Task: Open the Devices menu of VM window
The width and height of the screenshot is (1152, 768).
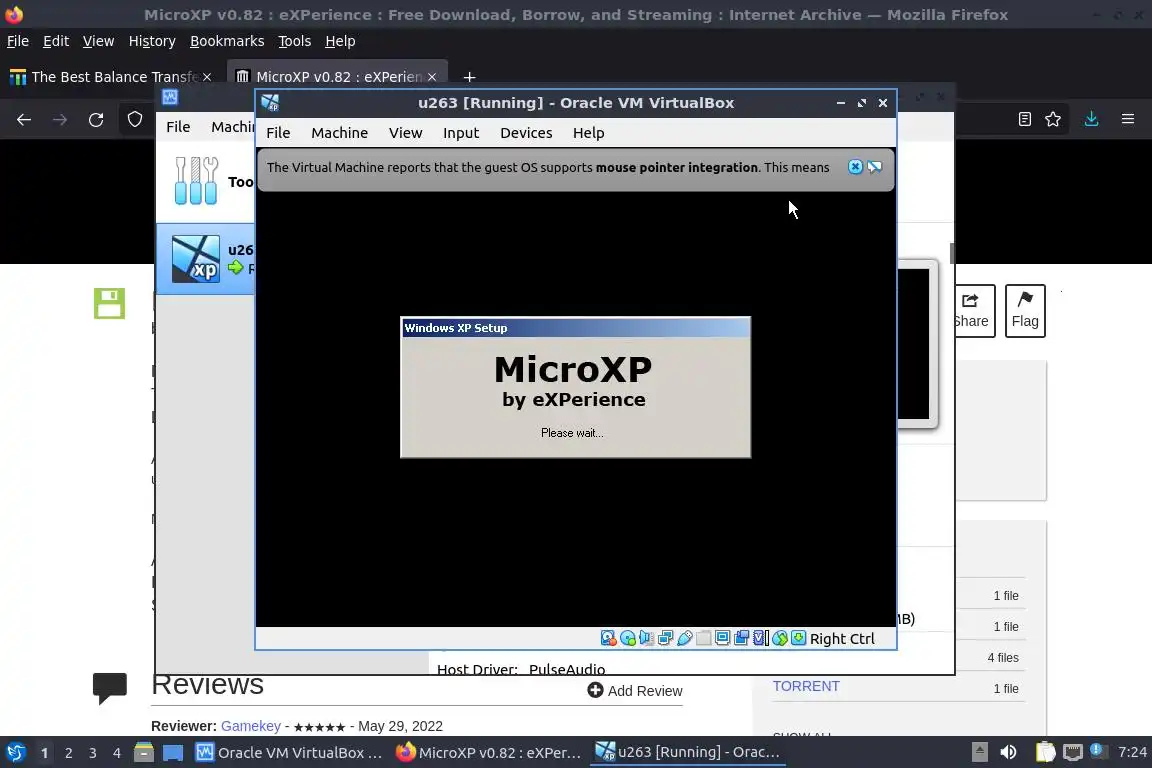Action: [526, 133]
